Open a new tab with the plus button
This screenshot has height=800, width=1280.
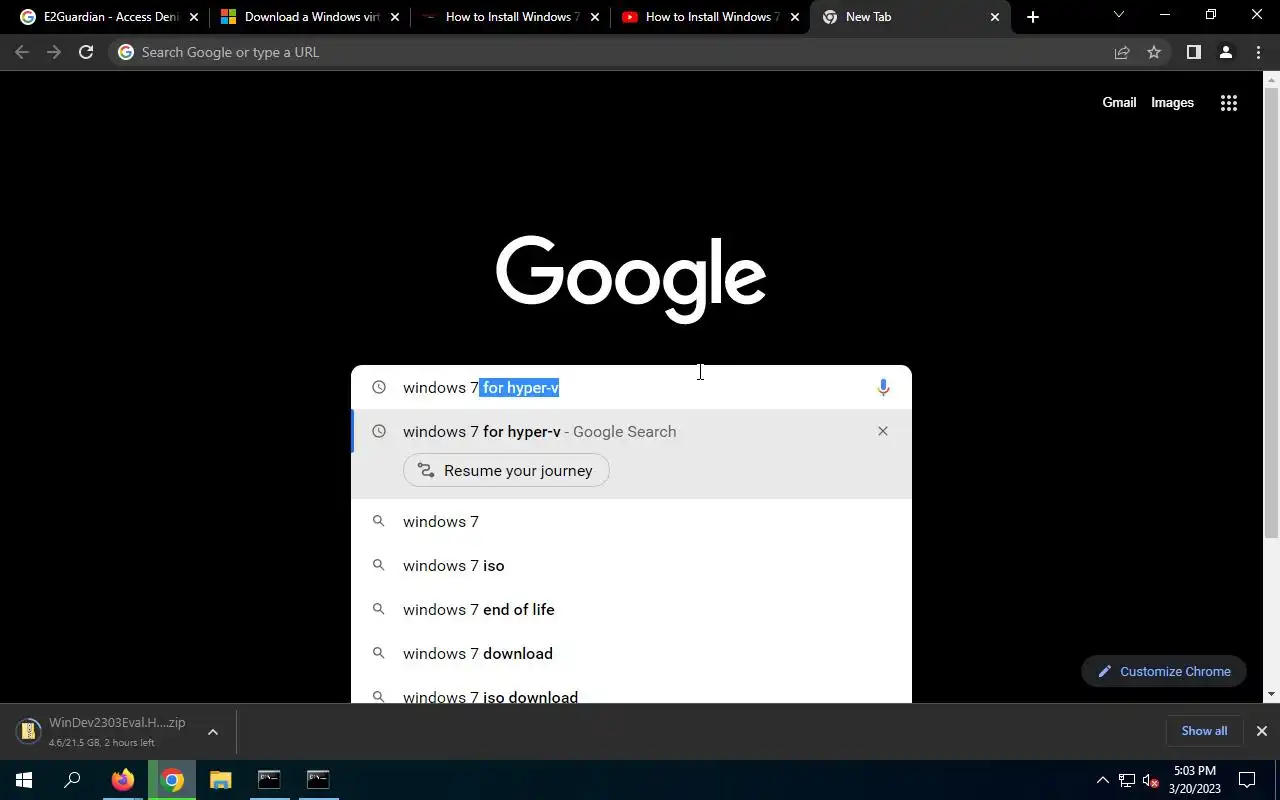click(x=1033, y=17)
